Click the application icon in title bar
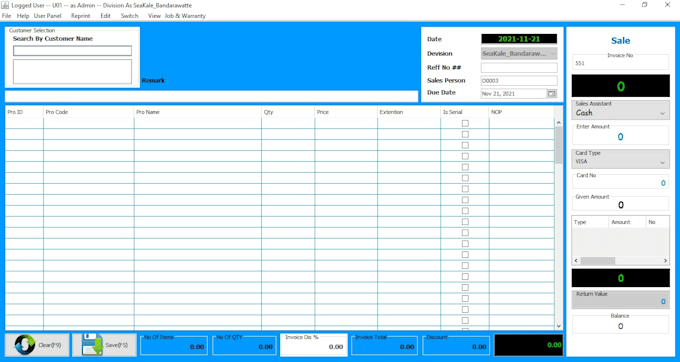Viewport: 680px width, 362px height. pyautogui.click(x=6, y=5)
